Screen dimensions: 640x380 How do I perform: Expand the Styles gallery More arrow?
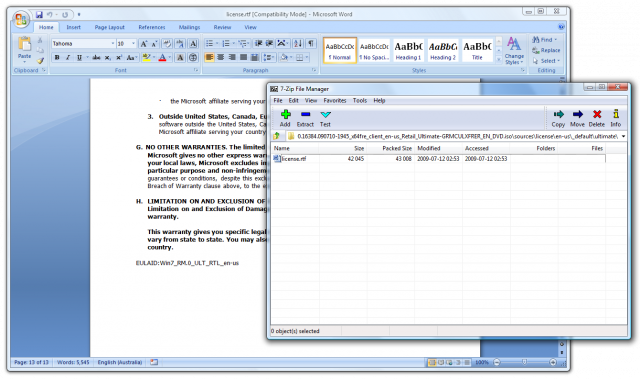(x=498, y=59)
